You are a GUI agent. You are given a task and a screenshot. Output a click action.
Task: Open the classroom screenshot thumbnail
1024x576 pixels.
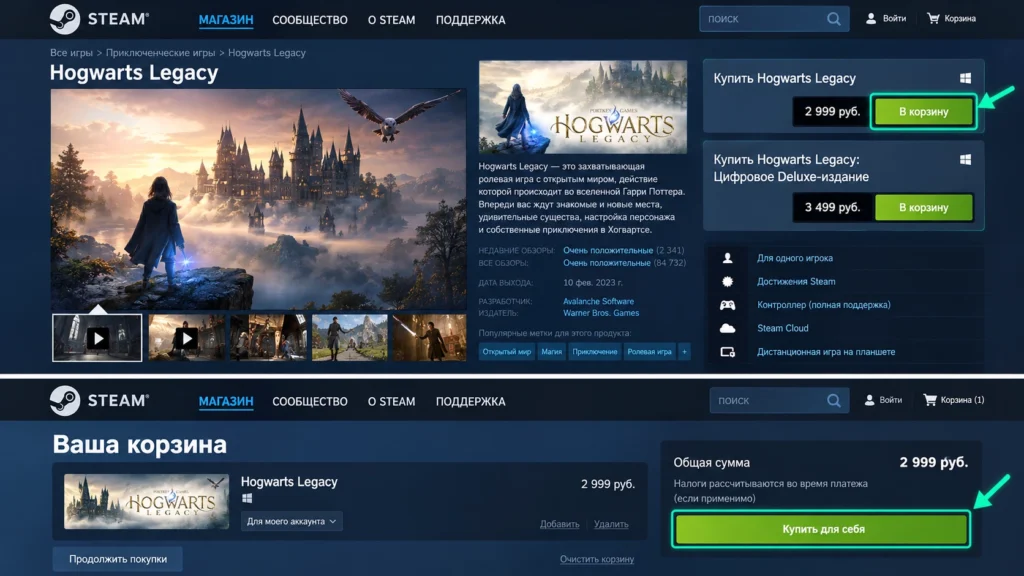click(x=268, y=338)
